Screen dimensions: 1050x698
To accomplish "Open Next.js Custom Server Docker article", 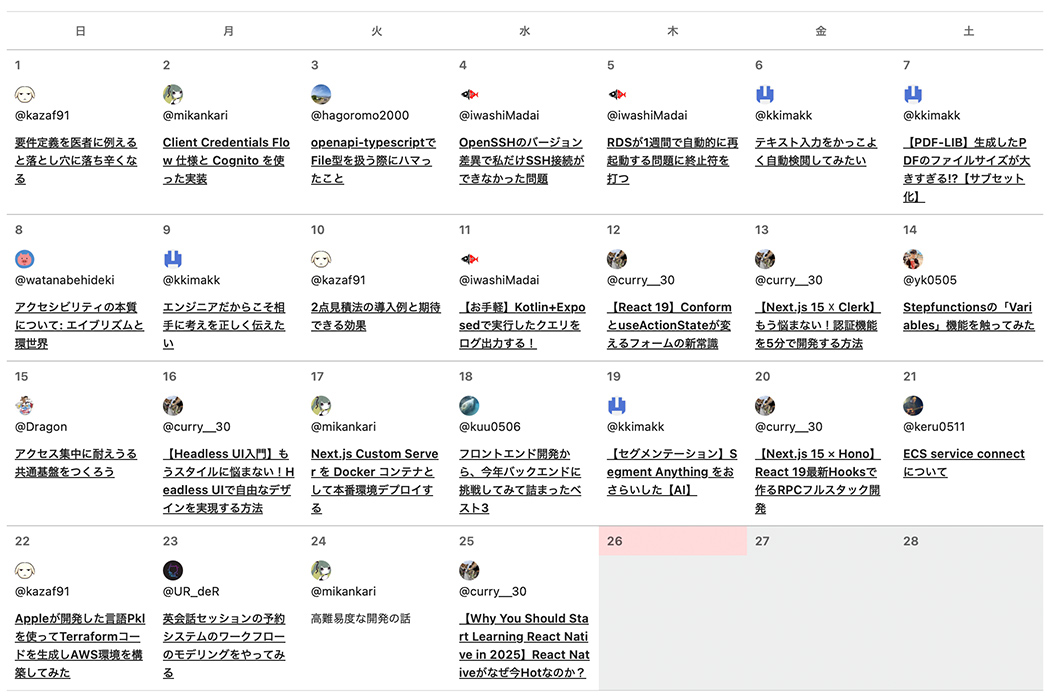I will 374,481.
